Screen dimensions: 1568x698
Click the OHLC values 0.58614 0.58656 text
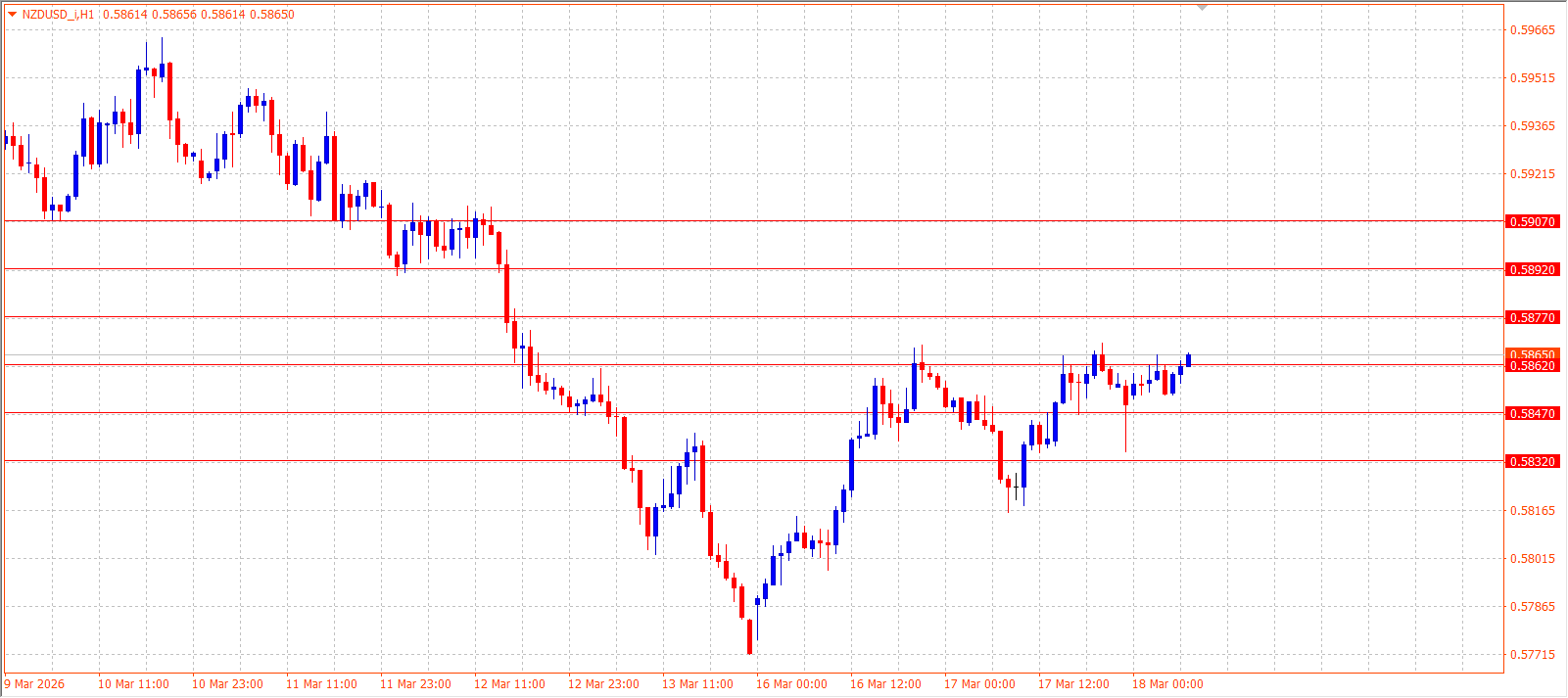150,15
